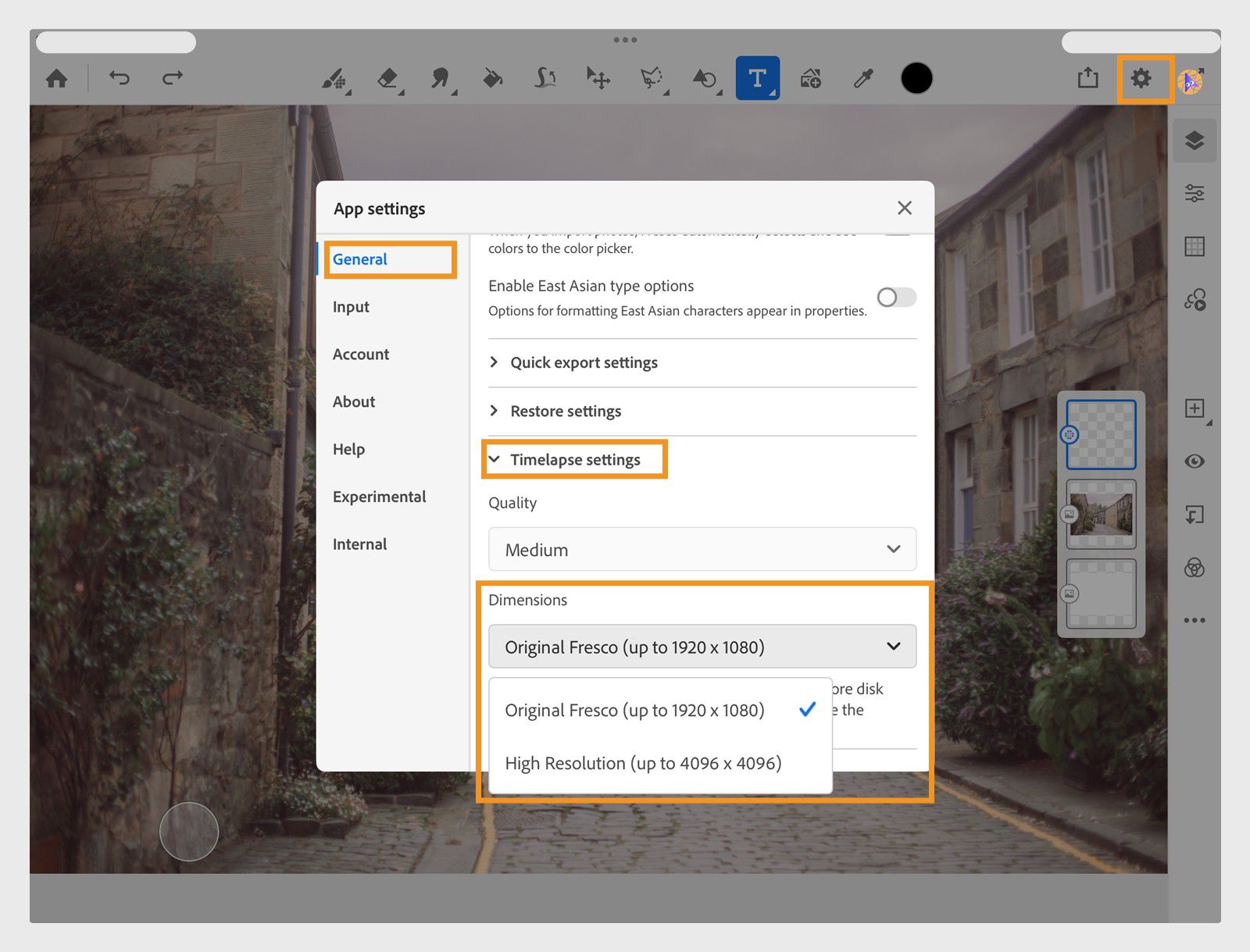Viewport: 1250px width, 952px height.
Task: Select the Lasso selection tool
Action: 652,78
